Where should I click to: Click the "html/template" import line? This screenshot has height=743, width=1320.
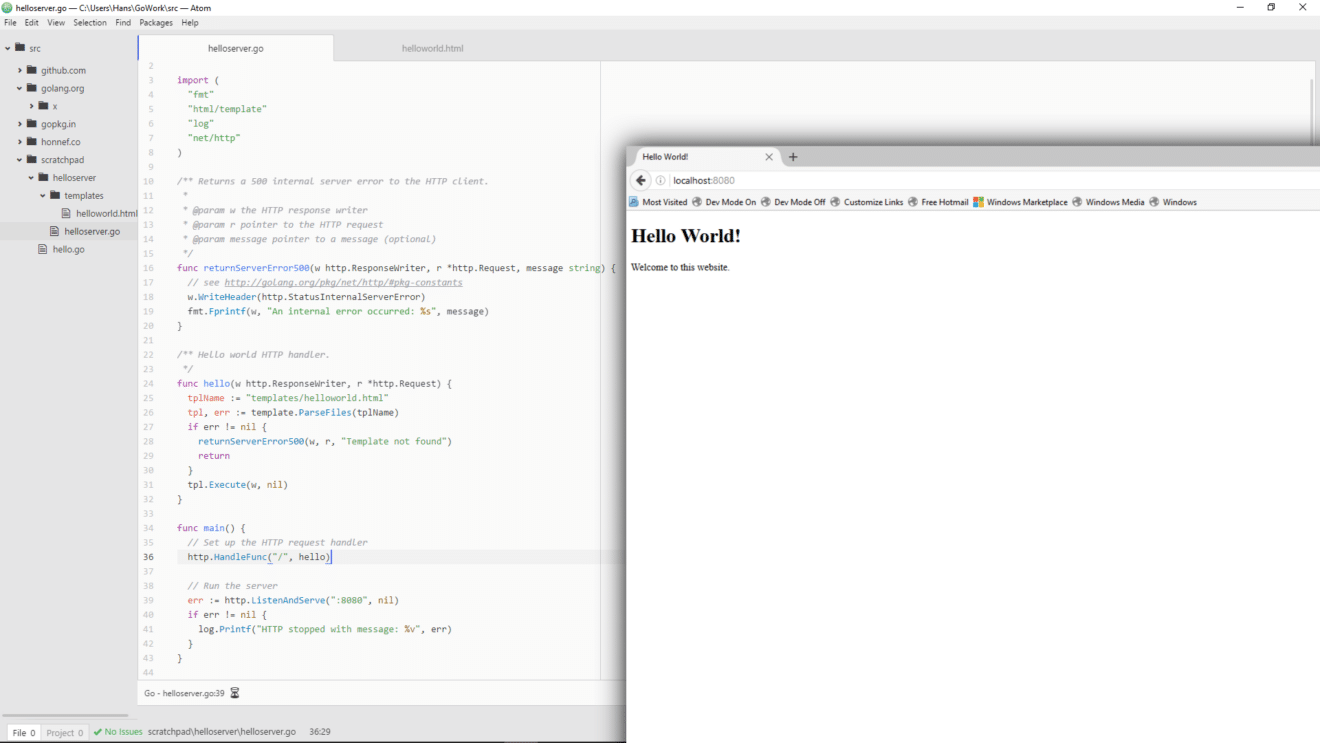[227, 109]
